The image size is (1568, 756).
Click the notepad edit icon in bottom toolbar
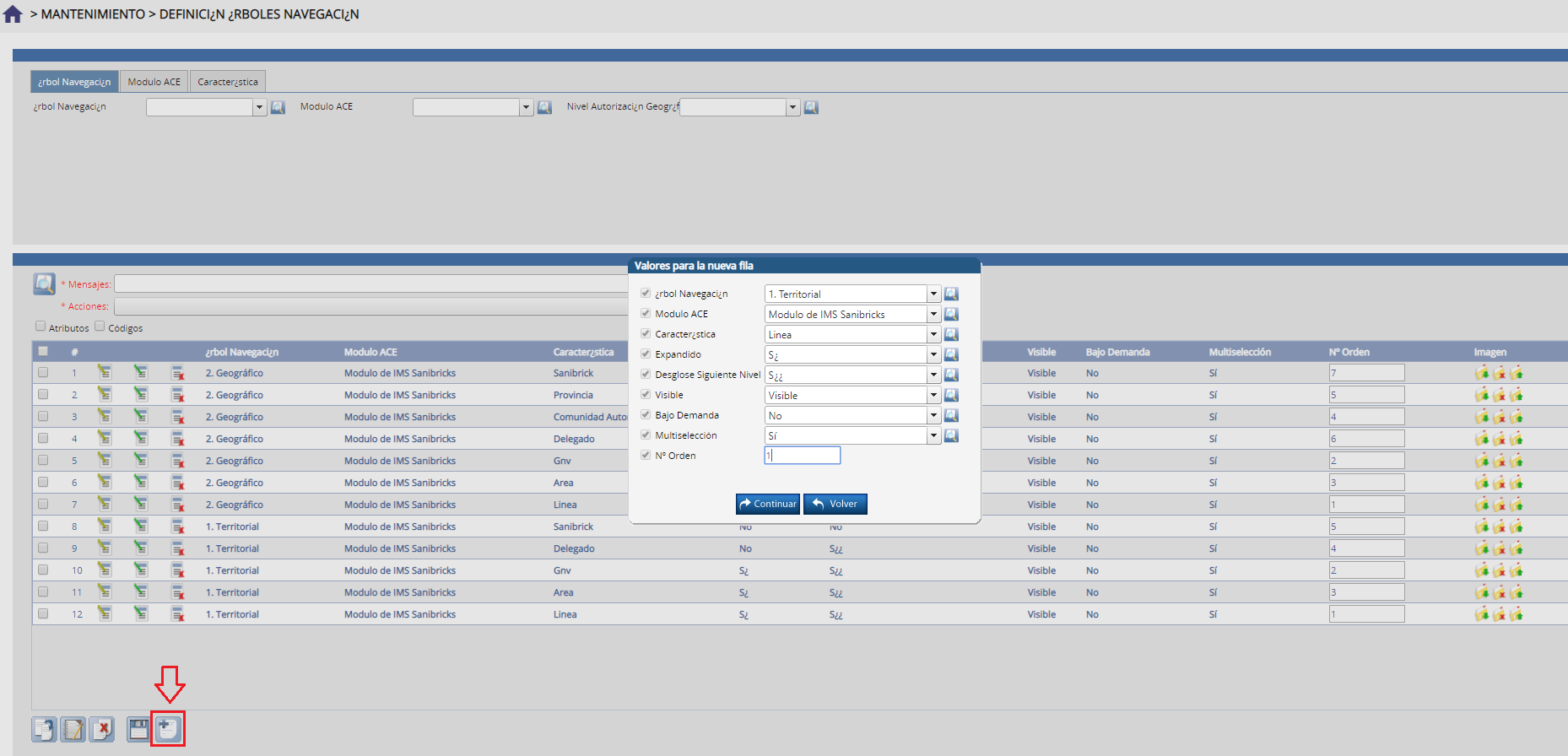tap(73, 729)
